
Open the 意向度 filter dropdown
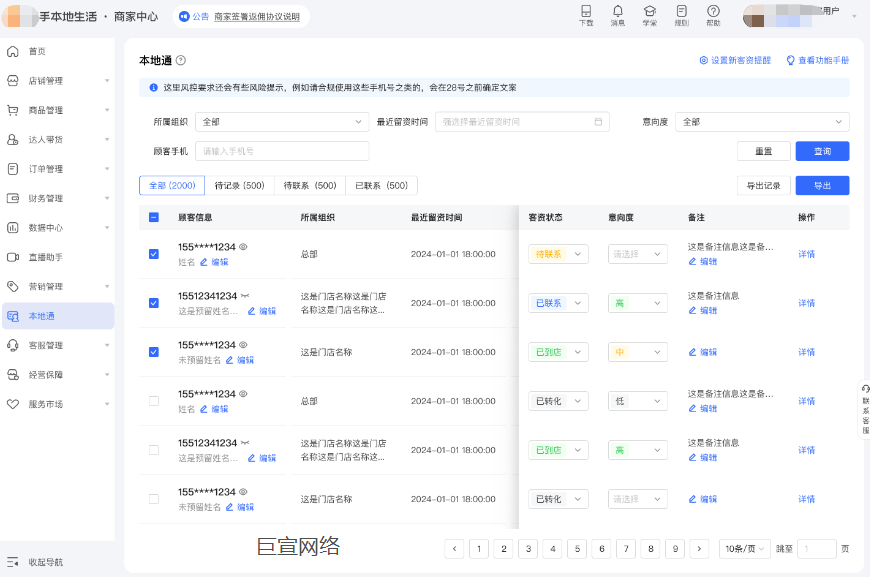[x=762, y=120]
